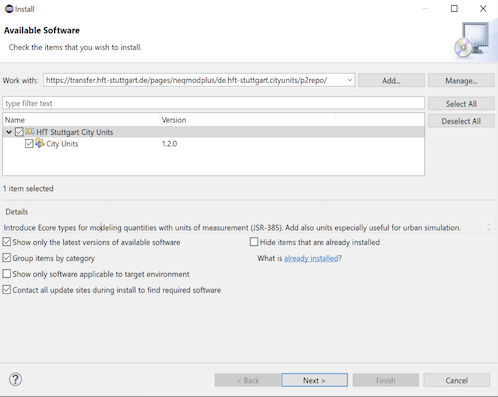Click the Details description text

[232, 228]
